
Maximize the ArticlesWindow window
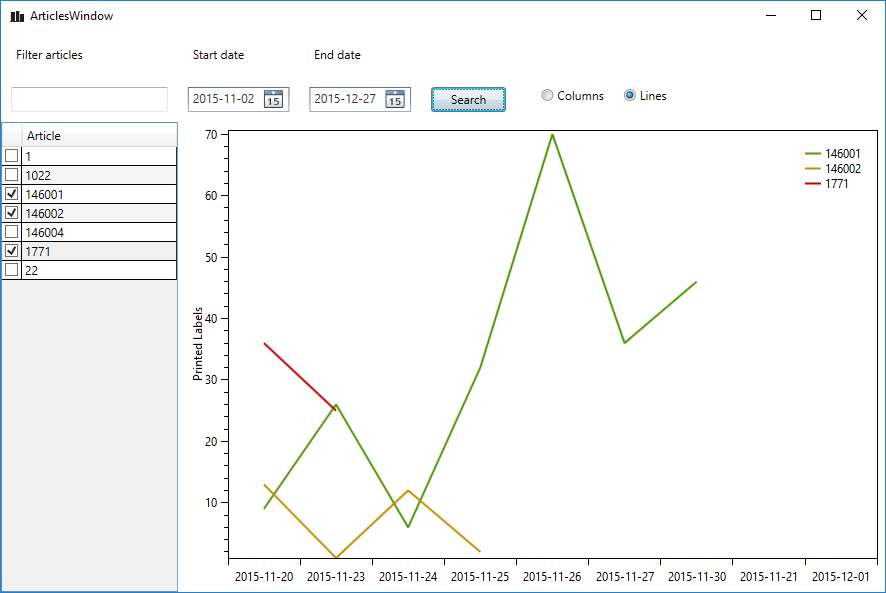[816, 15]
